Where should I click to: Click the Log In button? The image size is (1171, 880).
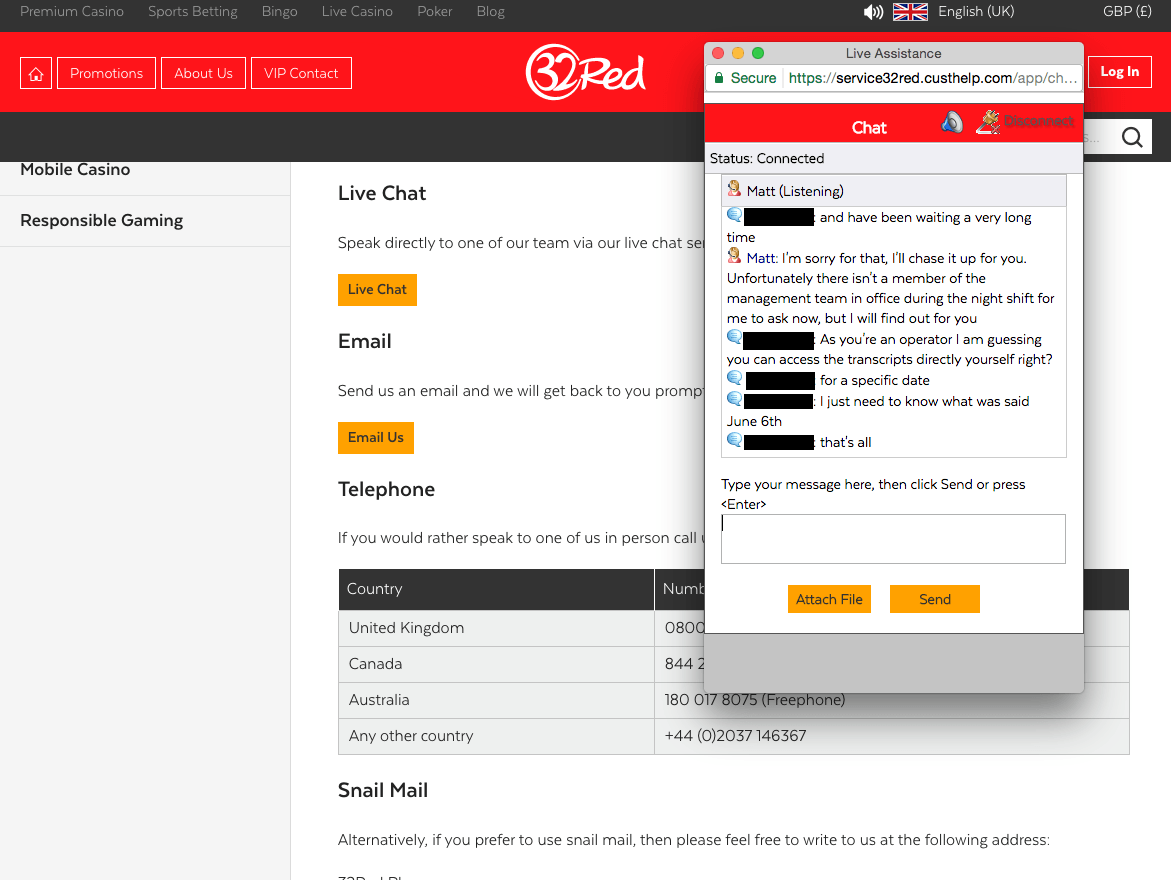pos(1119,72)
